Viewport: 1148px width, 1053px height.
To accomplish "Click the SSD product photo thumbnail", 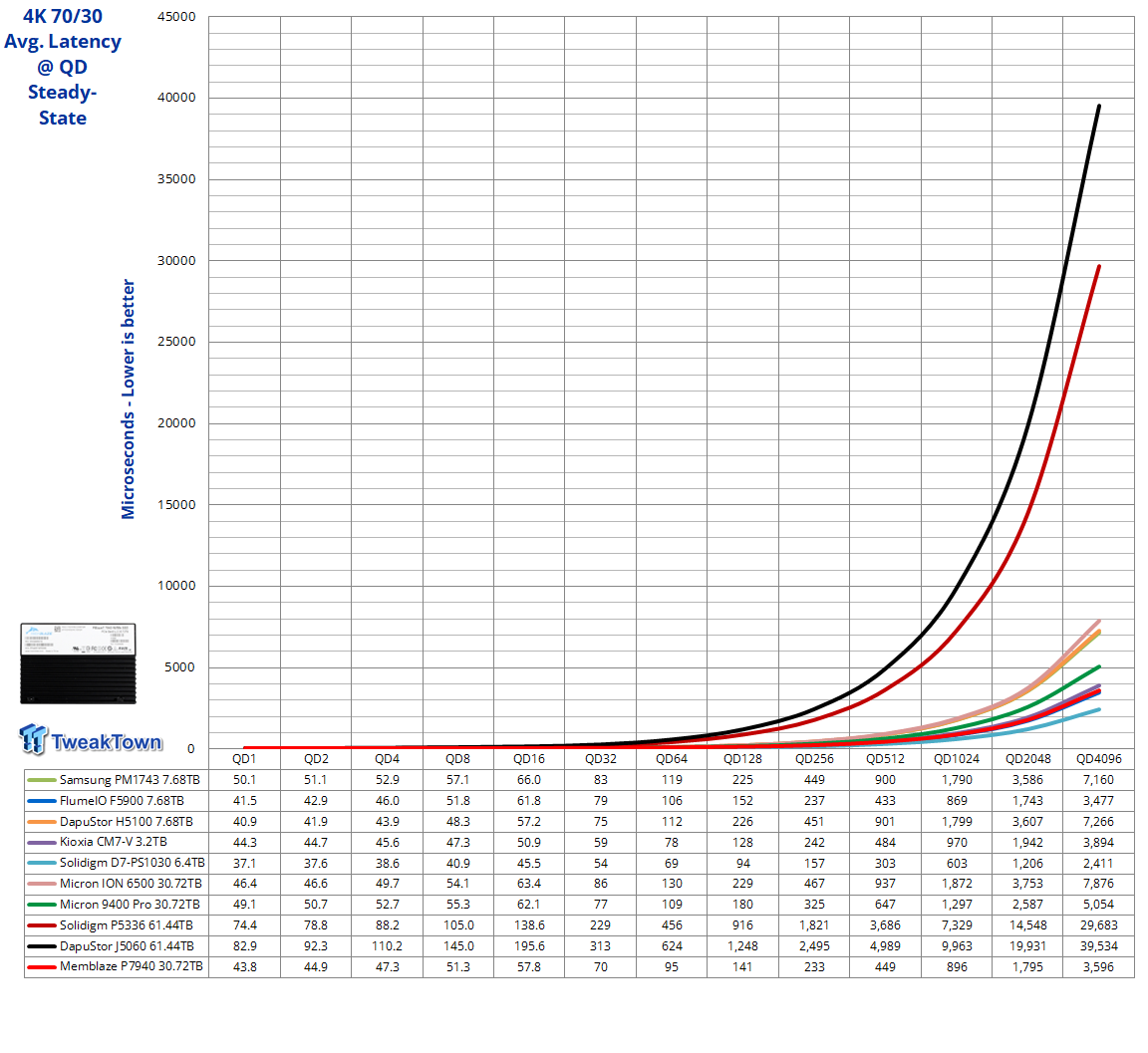I will (78, 663).
